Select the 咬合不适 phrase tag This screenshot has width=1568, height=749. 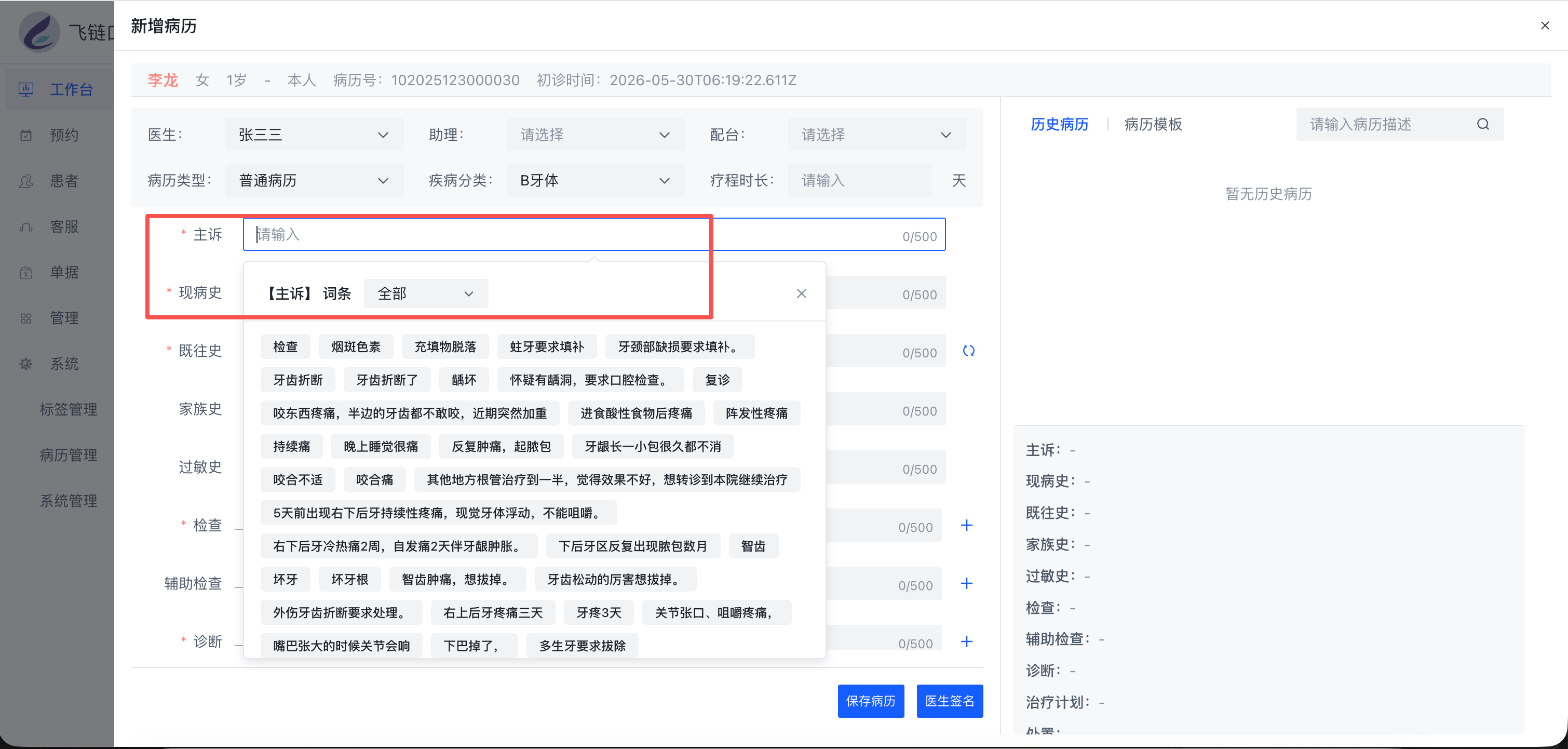tap(298, 479)
